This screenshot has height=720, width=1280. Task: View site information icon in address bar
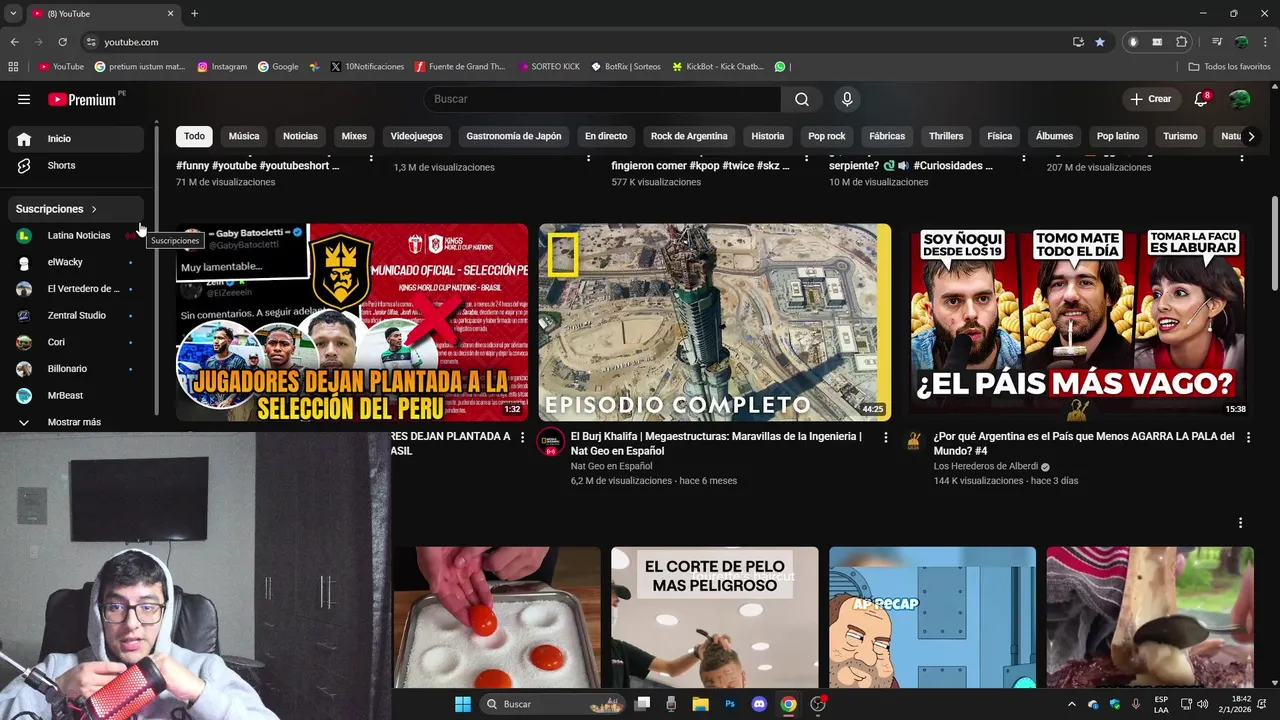[91, 42]
